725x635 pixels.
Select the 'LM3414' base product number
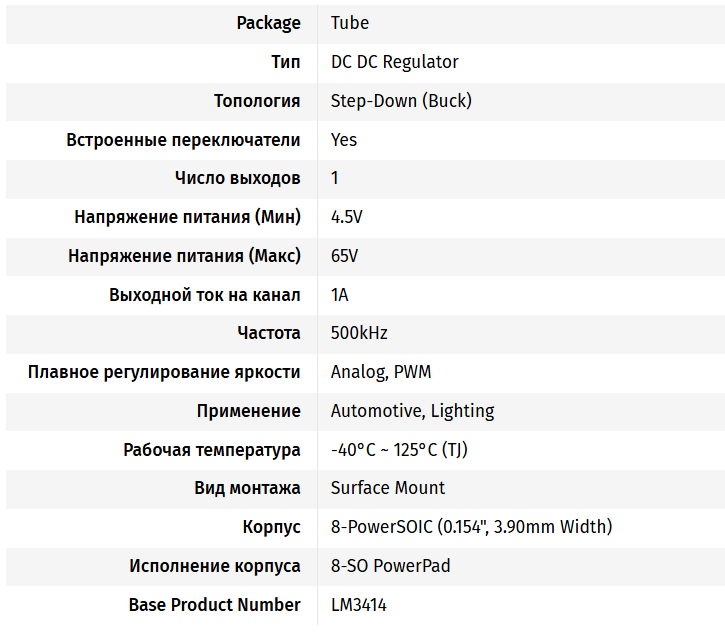click(x=359, y=605)
